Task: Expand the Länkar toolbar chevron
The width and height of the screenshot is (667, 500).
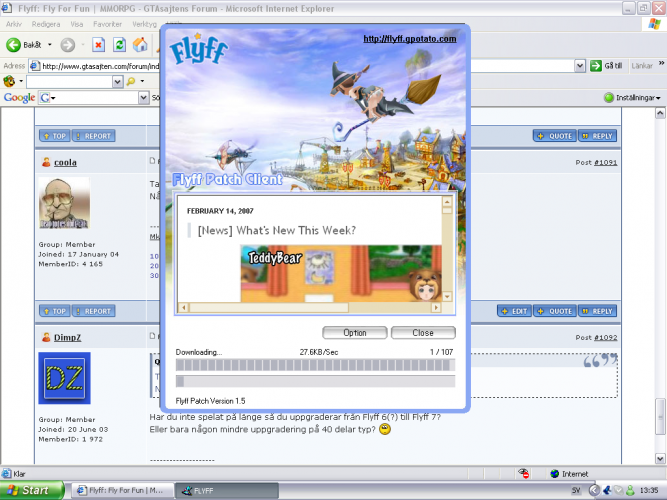Action: click(x=661, y=63)
